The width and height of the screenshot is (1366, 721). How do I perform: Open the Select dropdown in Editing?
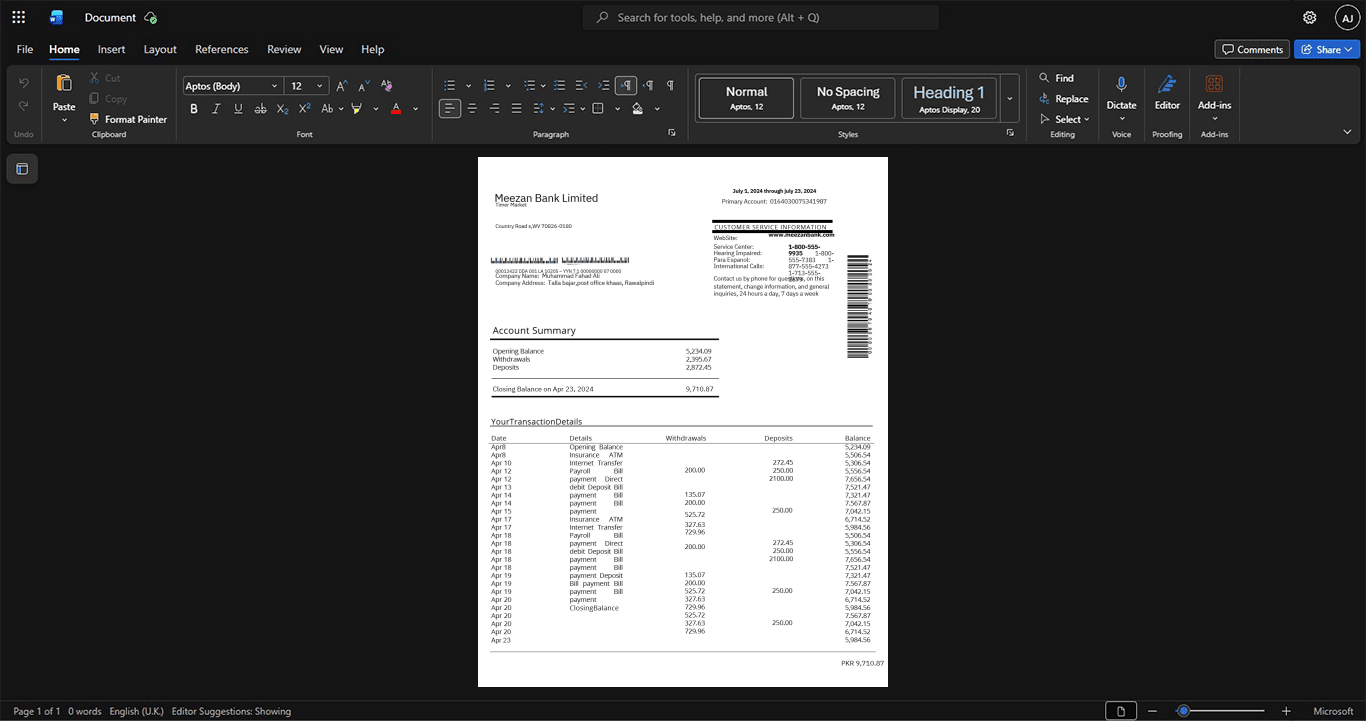(1064, 119)
